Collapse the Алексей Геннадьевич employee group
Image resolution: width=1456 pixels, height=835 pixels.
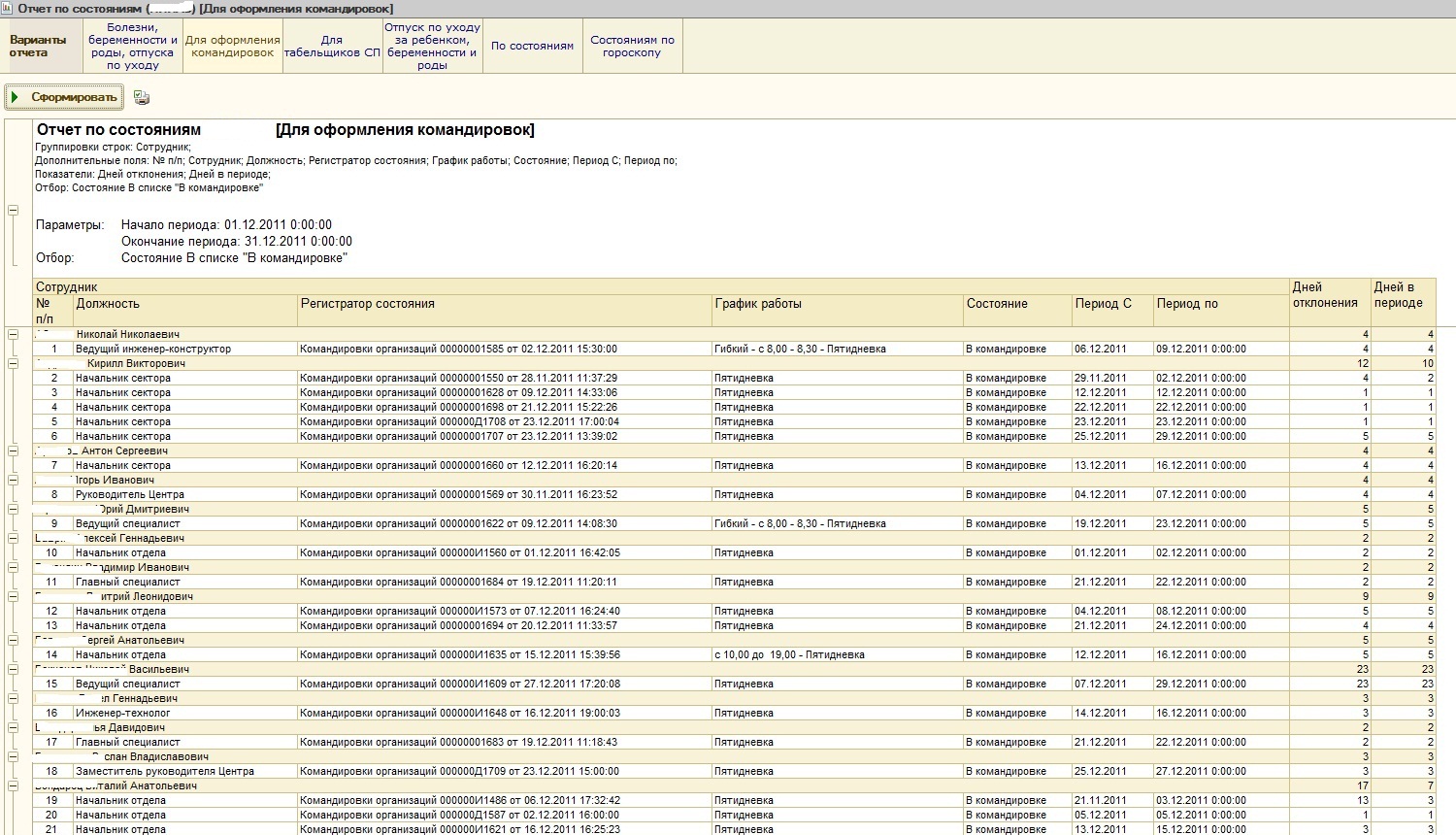14,538
